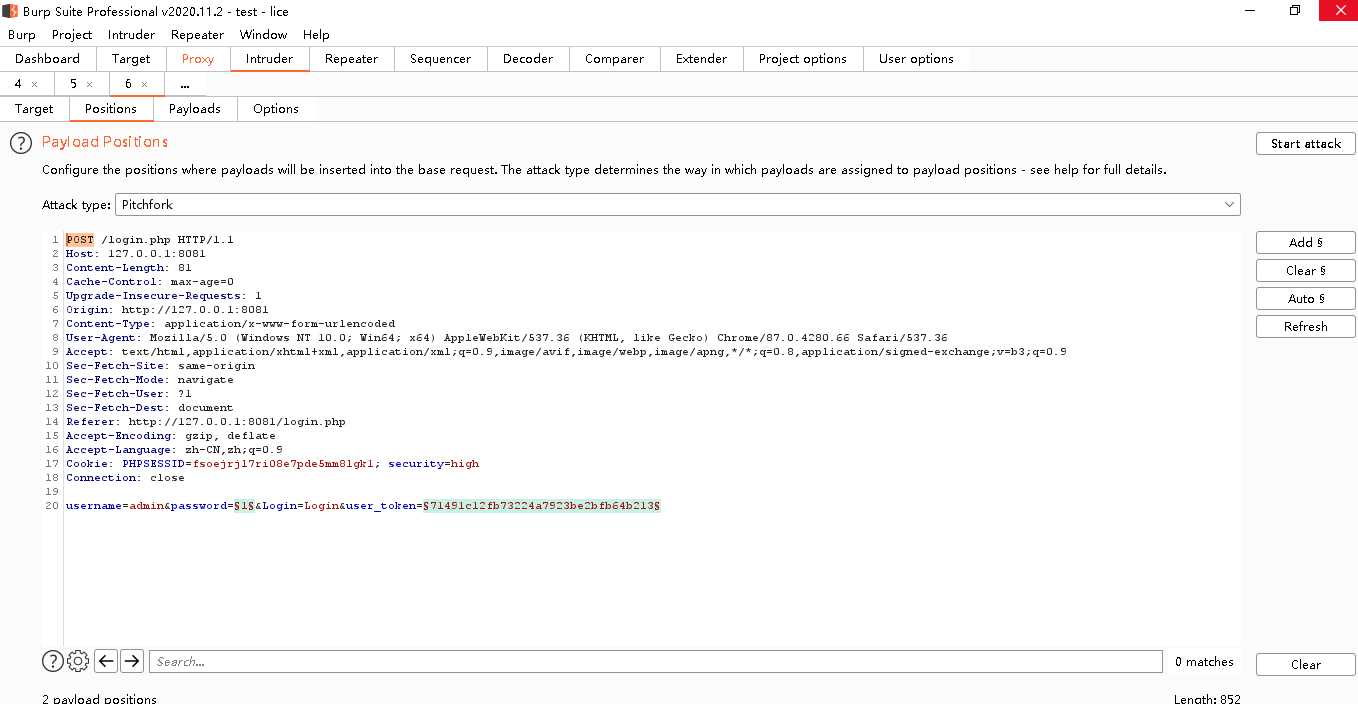This screenshot has height=704, width=1358.
Task: Select the Intruder main tab
Action: click(x=270, y=59)
